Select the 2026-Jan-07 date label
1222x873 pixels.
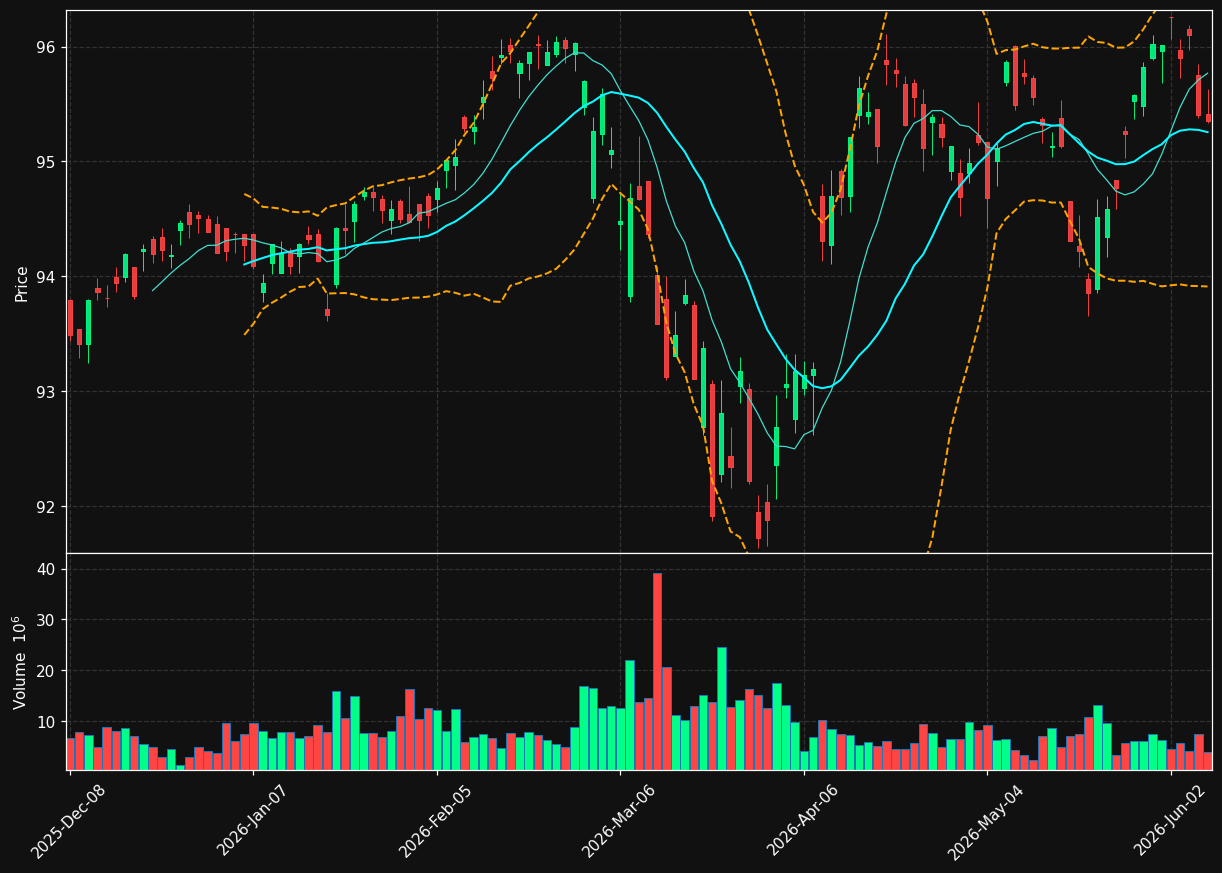(x=253, y=821)
